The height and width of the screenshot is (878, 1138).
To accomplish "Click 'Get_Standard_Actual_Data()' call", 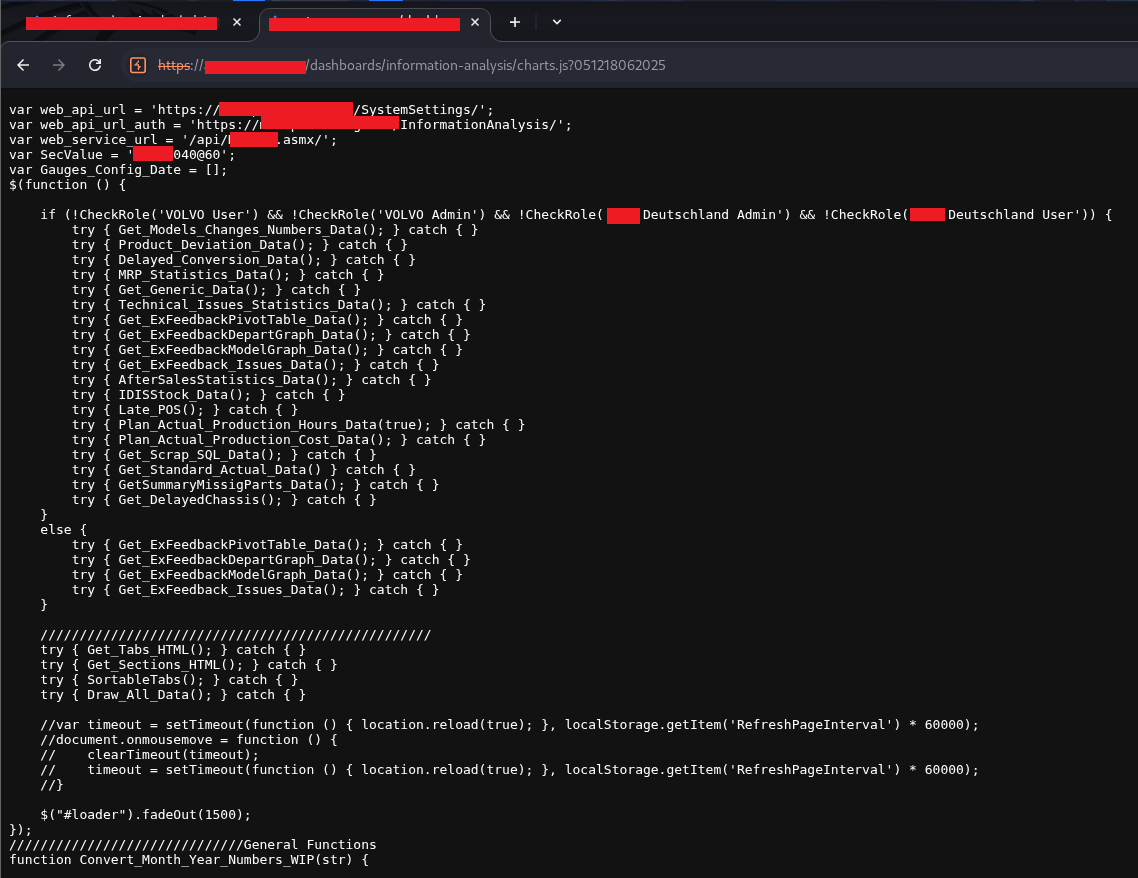I will coord(220,470).
